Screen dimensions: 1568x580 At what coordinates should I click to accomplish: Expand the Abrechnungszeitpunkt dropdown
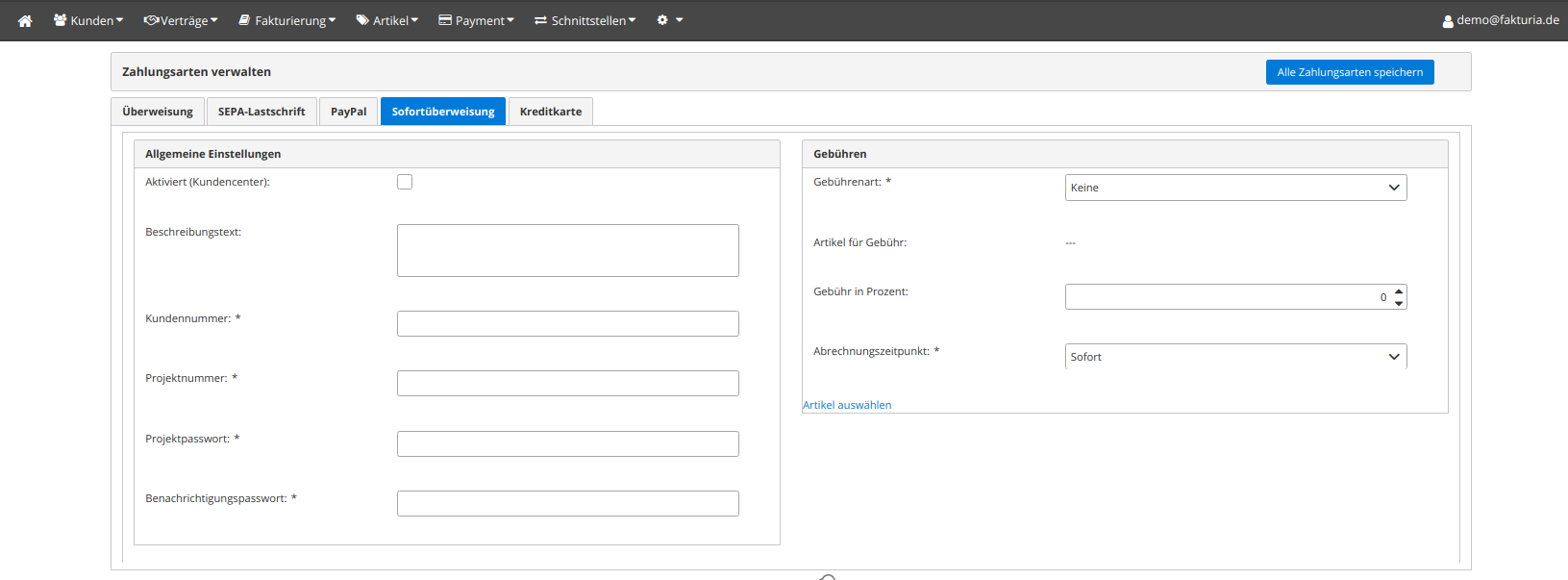[1235, 357]
